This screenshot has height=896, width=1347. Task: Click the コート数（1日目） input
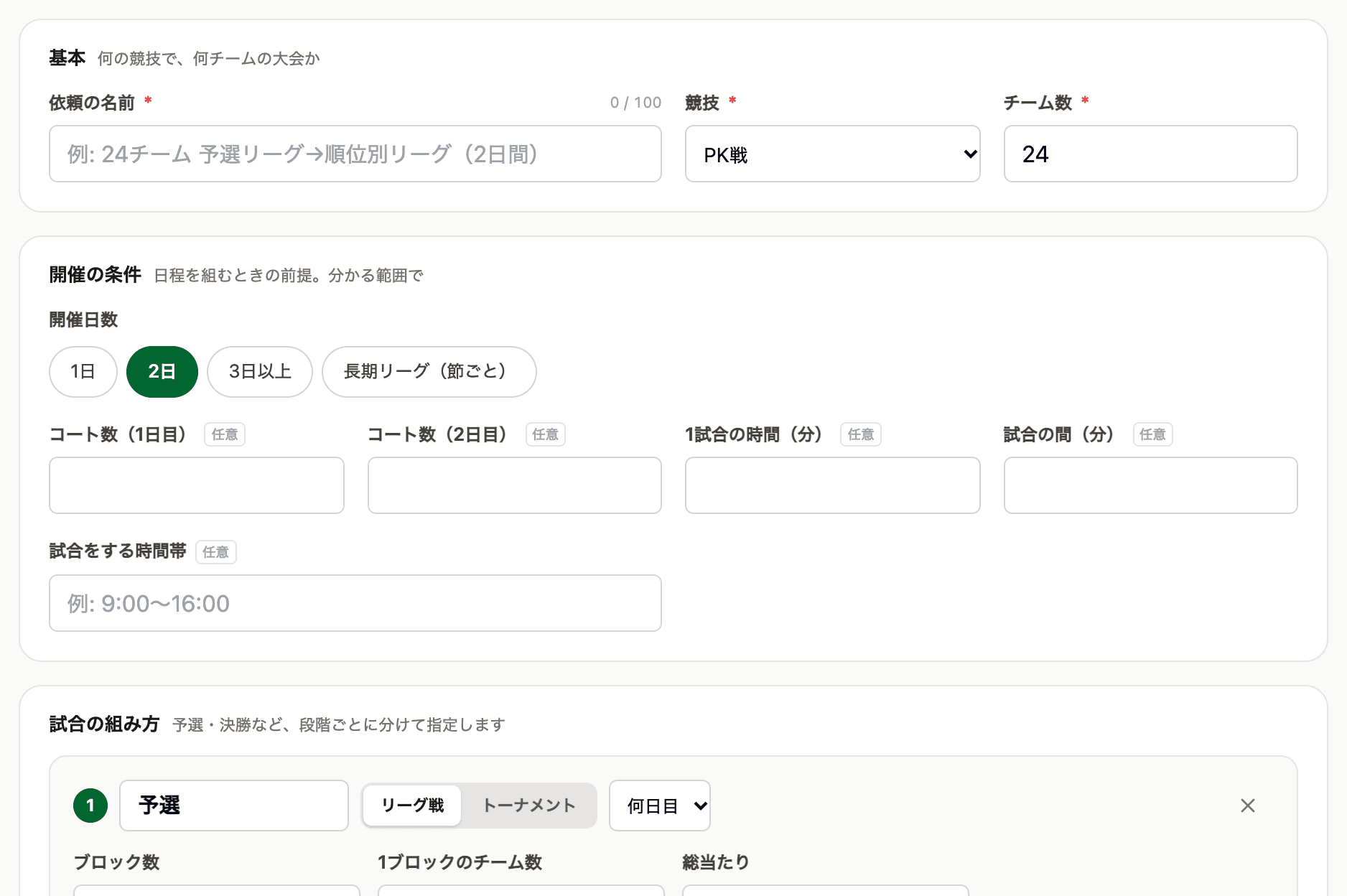(x=197, y=485)
